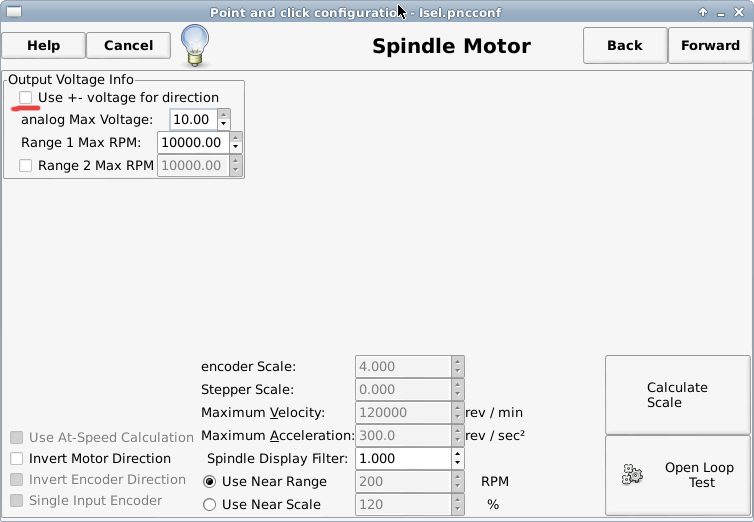Screen dimensions: 754x522
Task: Check Invert Motor Direction
Action: (16, 459)
